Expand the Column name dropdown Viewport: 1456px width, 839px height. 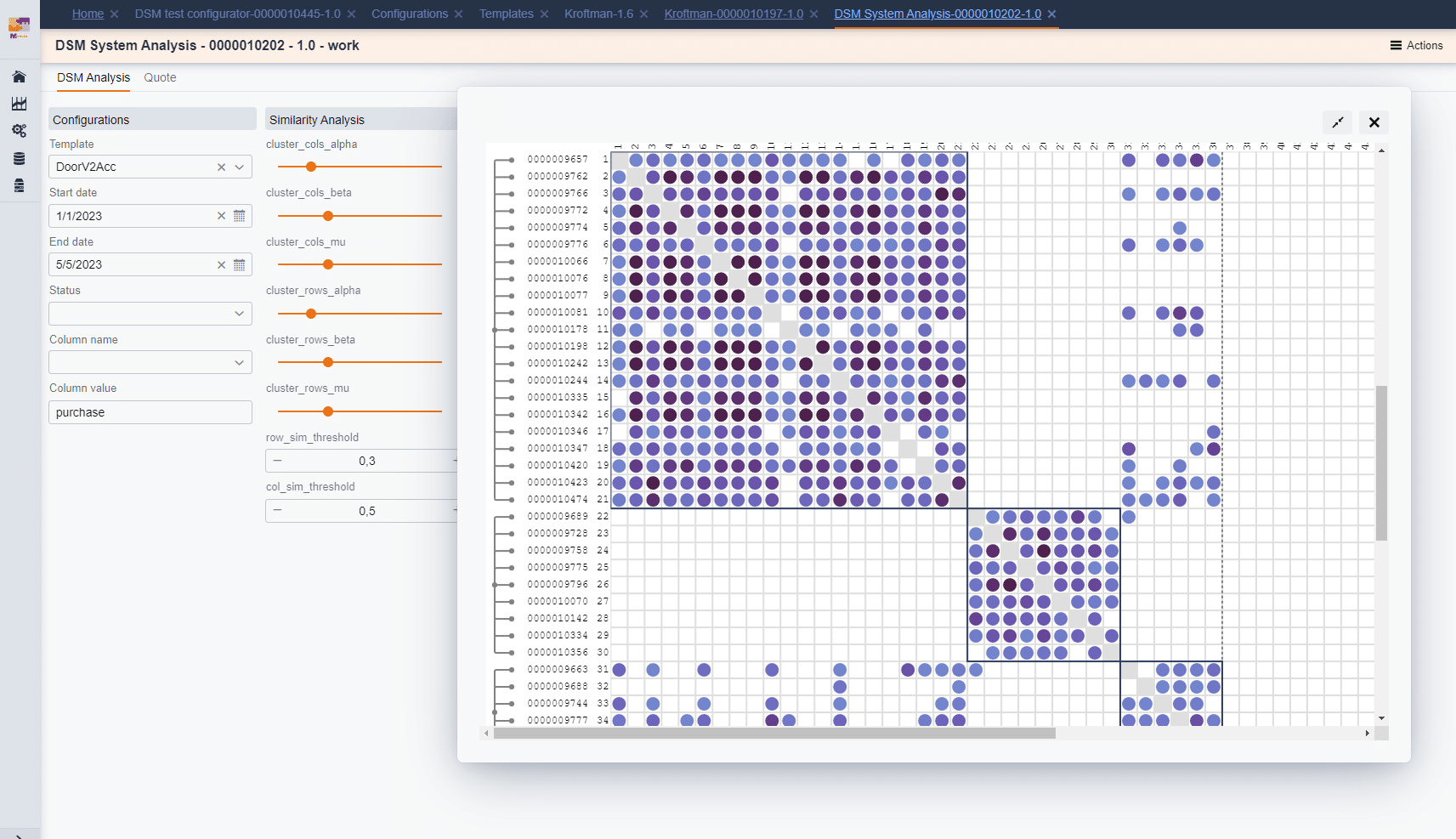240,363
